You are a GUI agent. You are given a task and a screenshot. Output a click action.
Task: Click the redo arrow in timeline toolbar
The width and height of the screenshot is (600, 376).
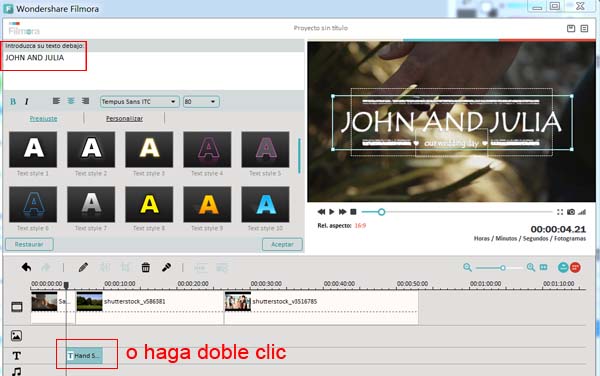46,267
